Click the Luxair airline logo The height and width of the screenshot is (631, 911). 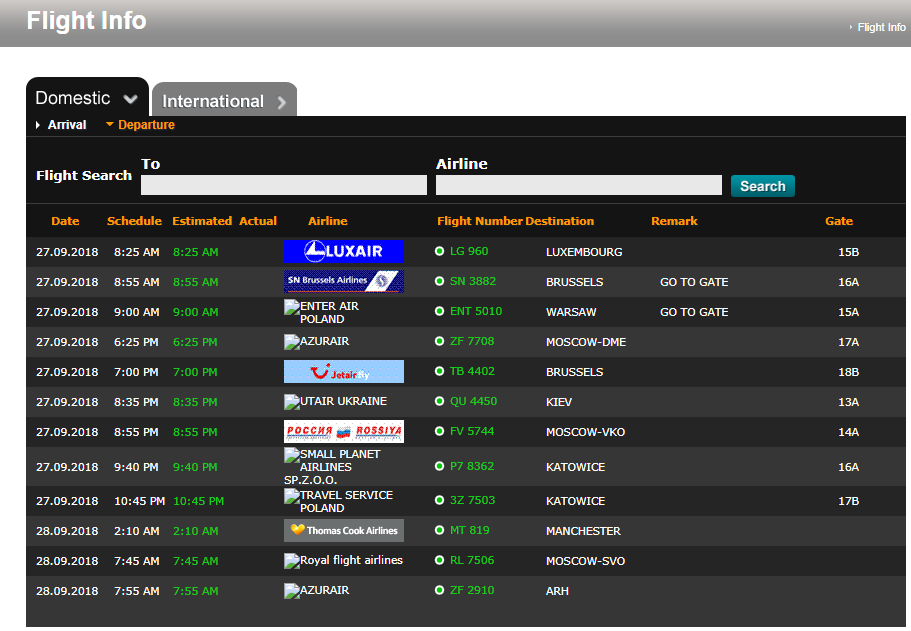click(x=343, y=252)
